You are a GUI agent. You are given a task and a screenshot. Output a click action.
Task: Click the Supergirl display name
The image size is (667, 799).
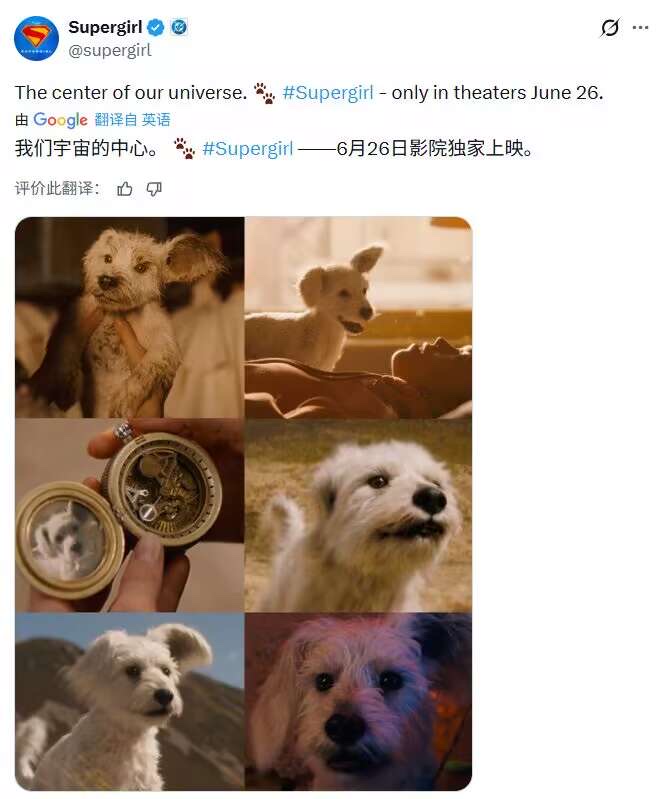(x=105, y=27)
